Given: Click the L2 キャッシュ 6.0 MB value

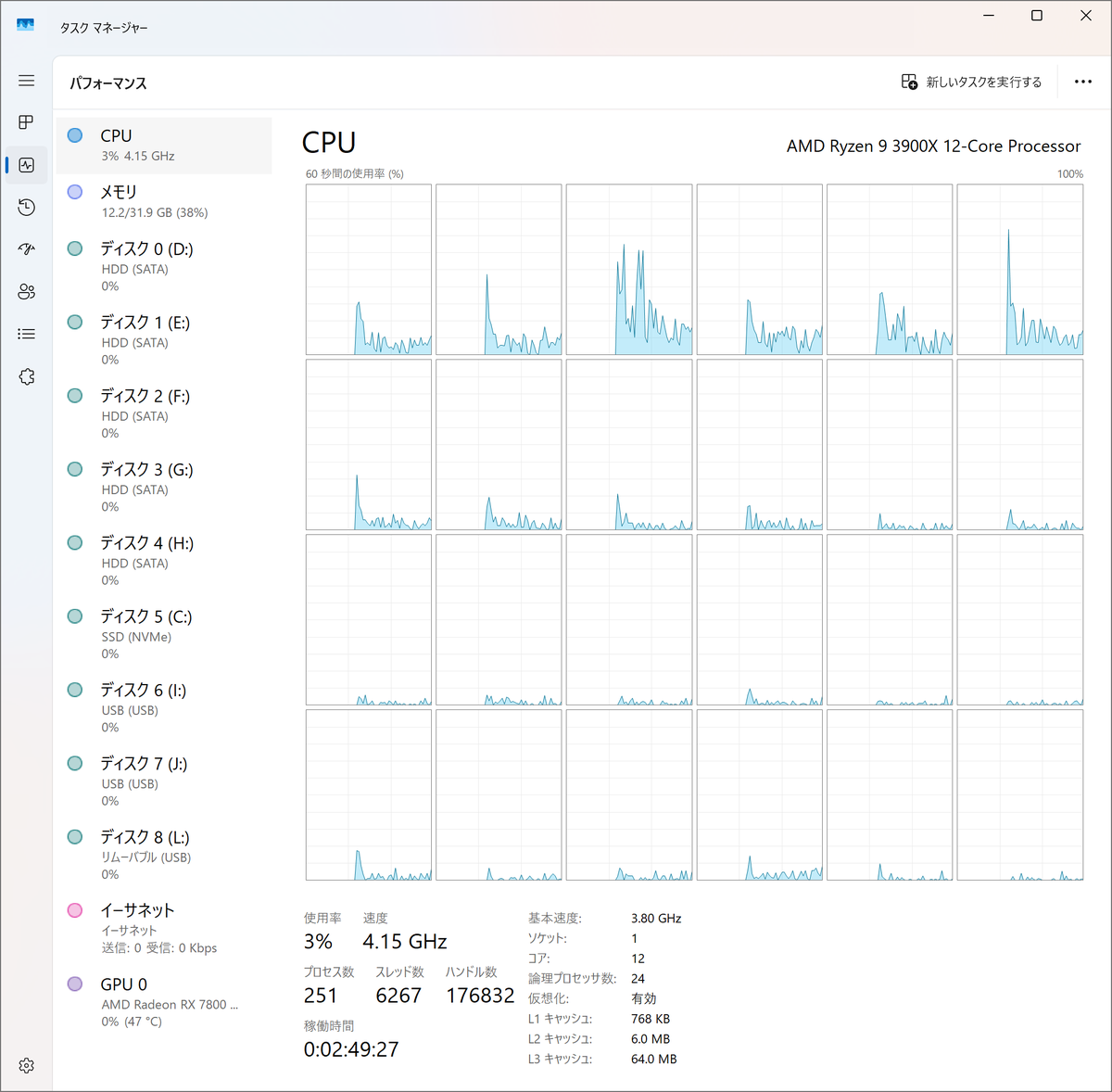Looking at the screenshot, I should coord(651,1039).
